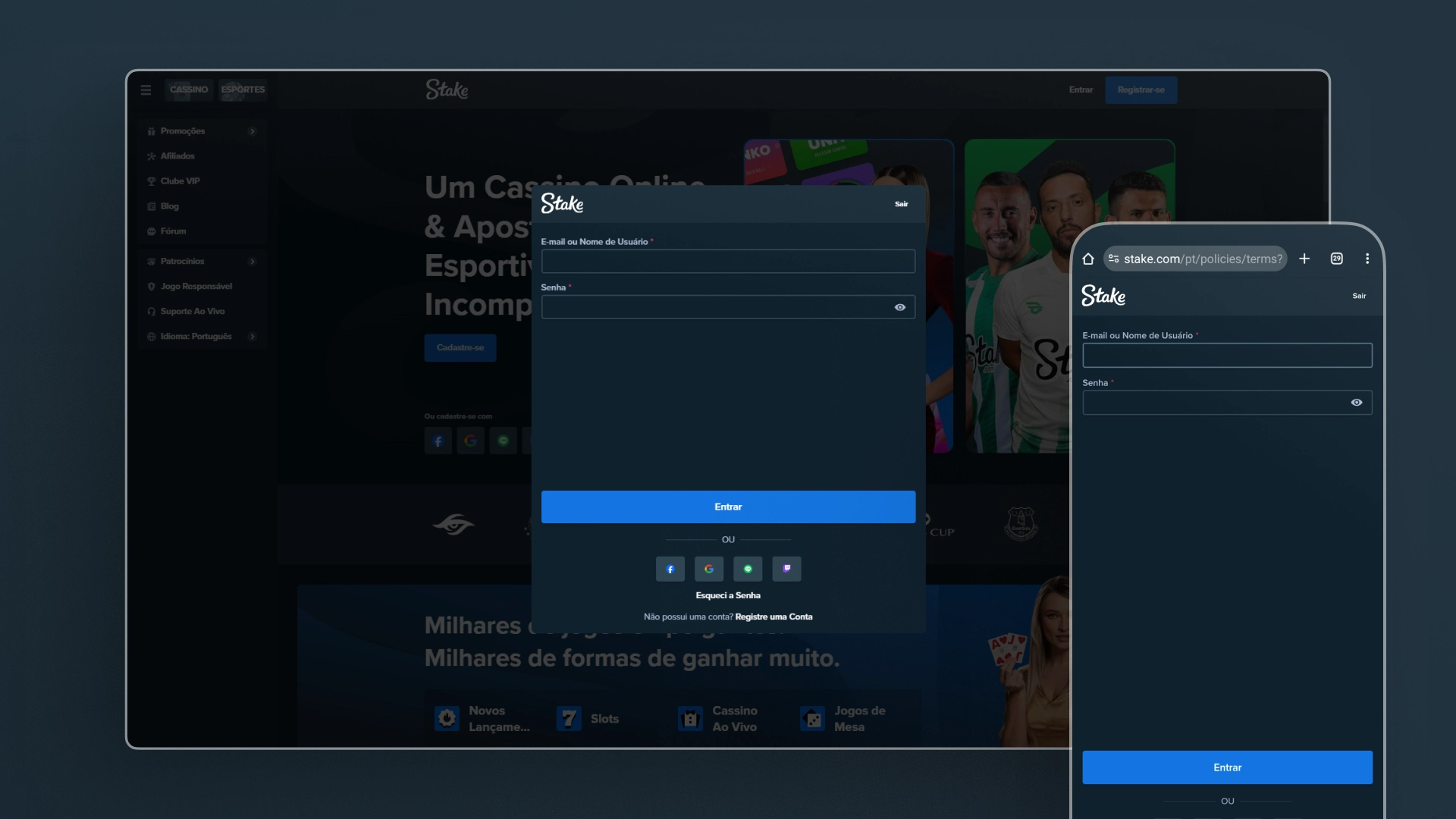This screenshot has width=1456, height=819.
Task: Expand the Promoções chevron
Action: pyautogui.click(x=253, y=131)
